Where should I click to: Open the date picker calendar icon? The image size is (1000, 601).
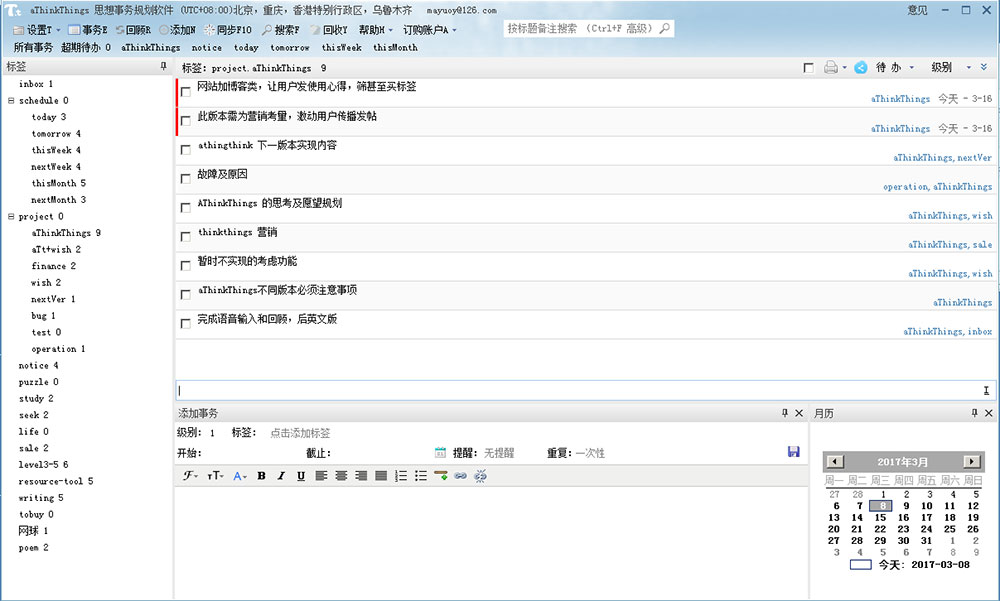pyautogui.click(x=440, y=452)
